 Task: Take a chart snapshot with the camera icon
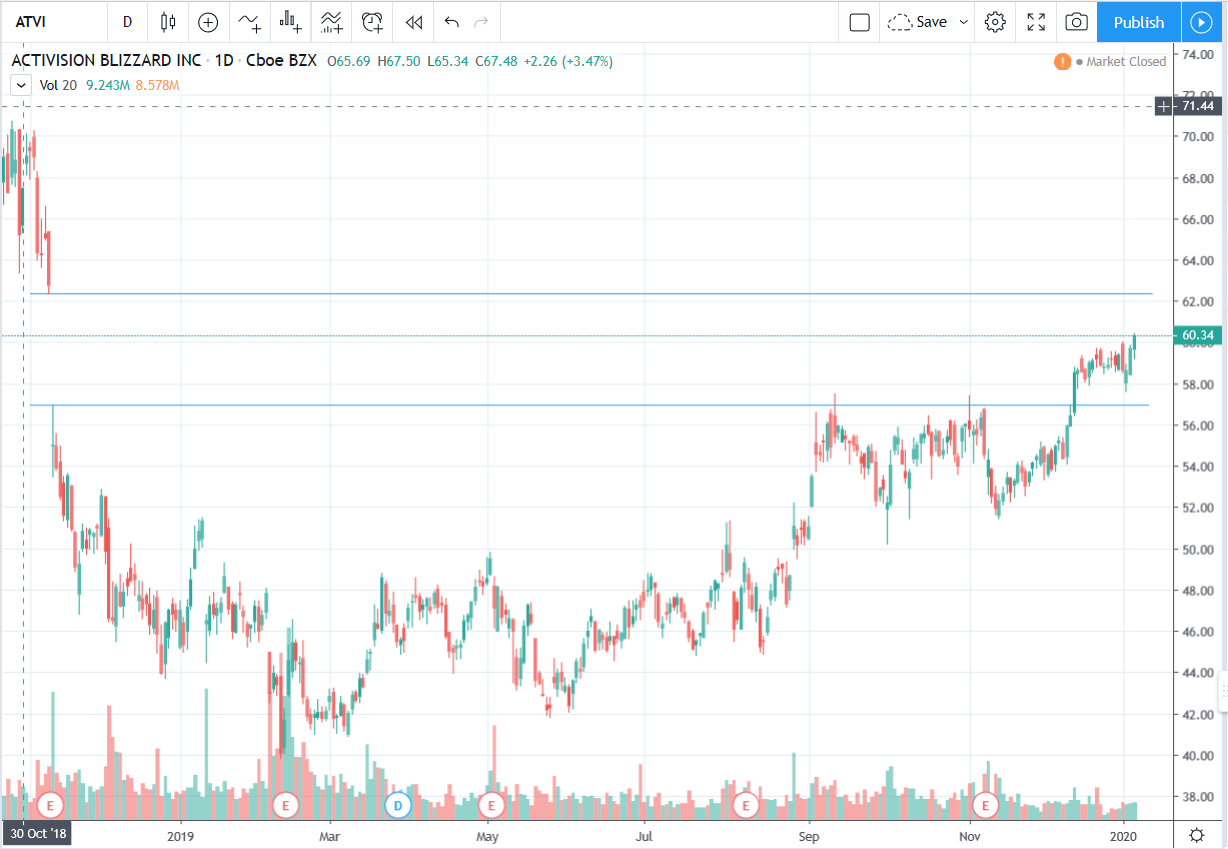pyautogui.click(x=1076, y=22)
